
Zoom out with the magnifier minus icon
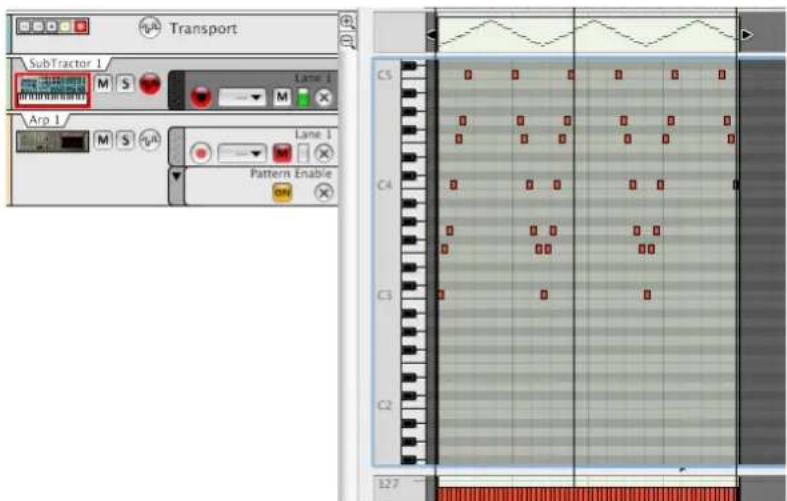point(348,41)
